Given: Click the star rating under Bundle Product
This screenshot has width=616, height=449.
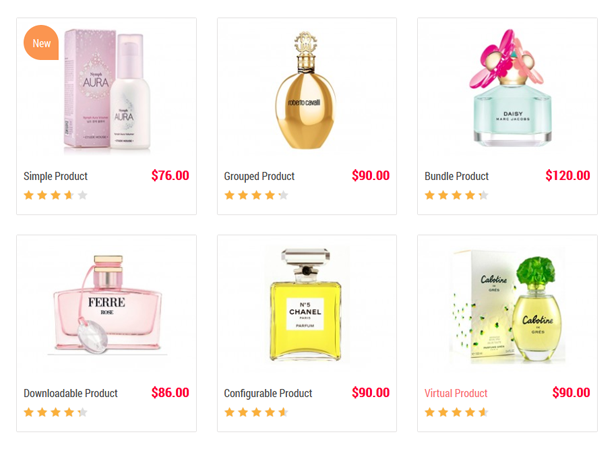Looking at the screenshot, I should 456,195.
